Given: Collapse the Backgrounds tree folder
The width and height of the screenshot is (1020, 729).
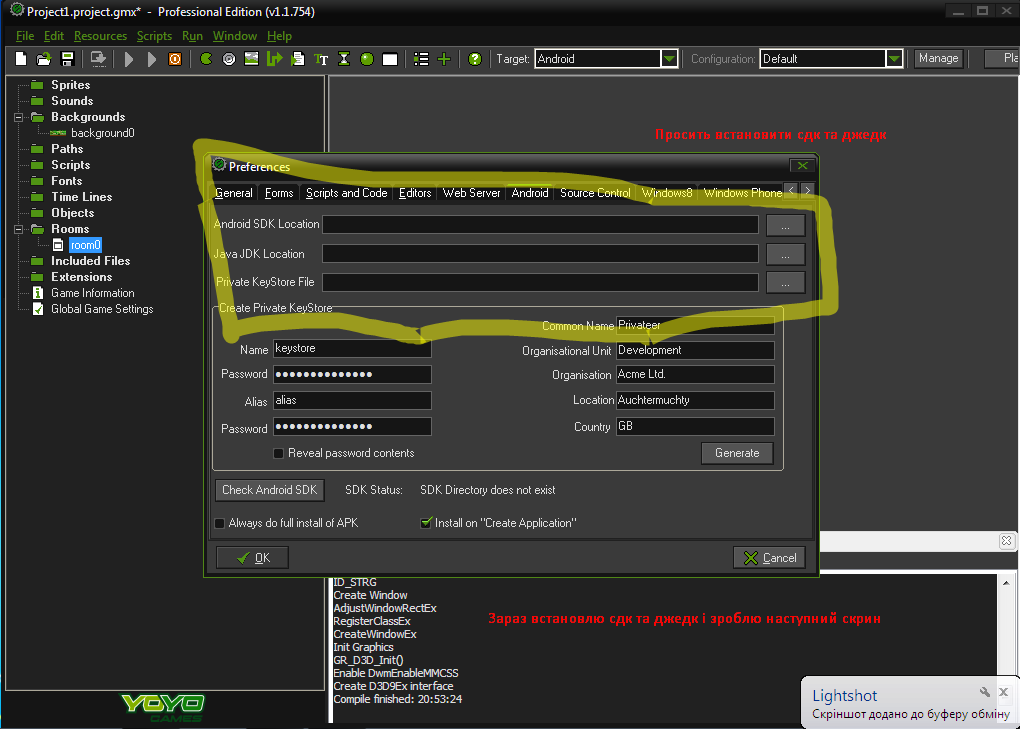Looking at the screenshot, I should (x=19, y=117).
